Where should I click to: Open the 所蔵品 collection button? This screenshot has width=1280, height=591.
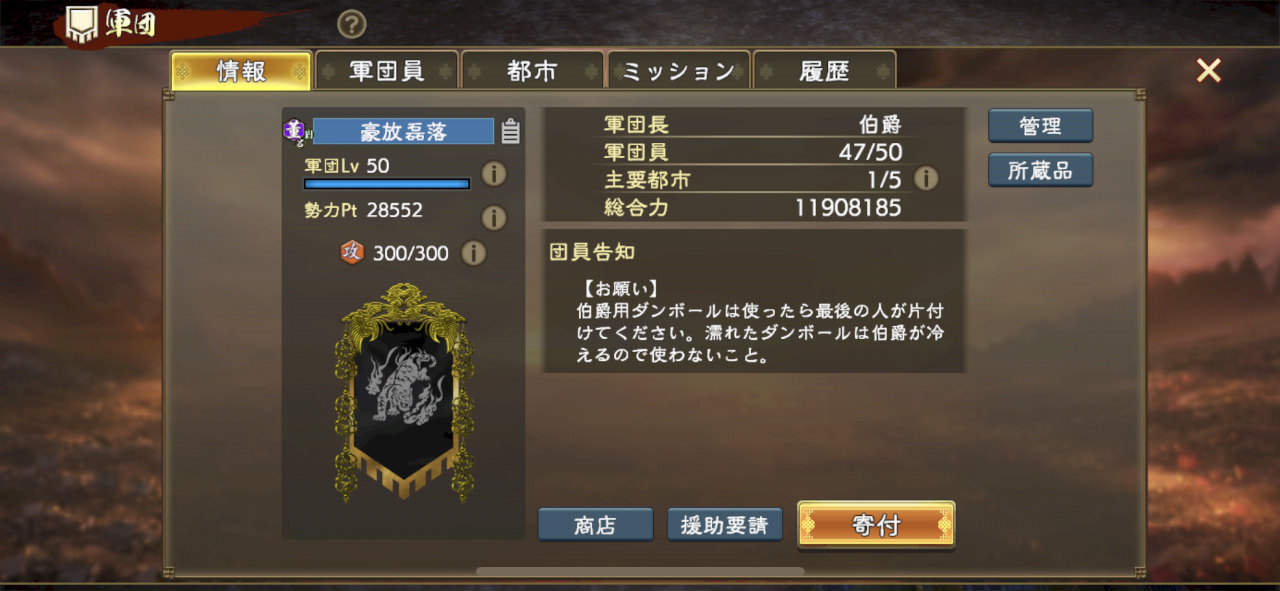tap(1040, 170)
